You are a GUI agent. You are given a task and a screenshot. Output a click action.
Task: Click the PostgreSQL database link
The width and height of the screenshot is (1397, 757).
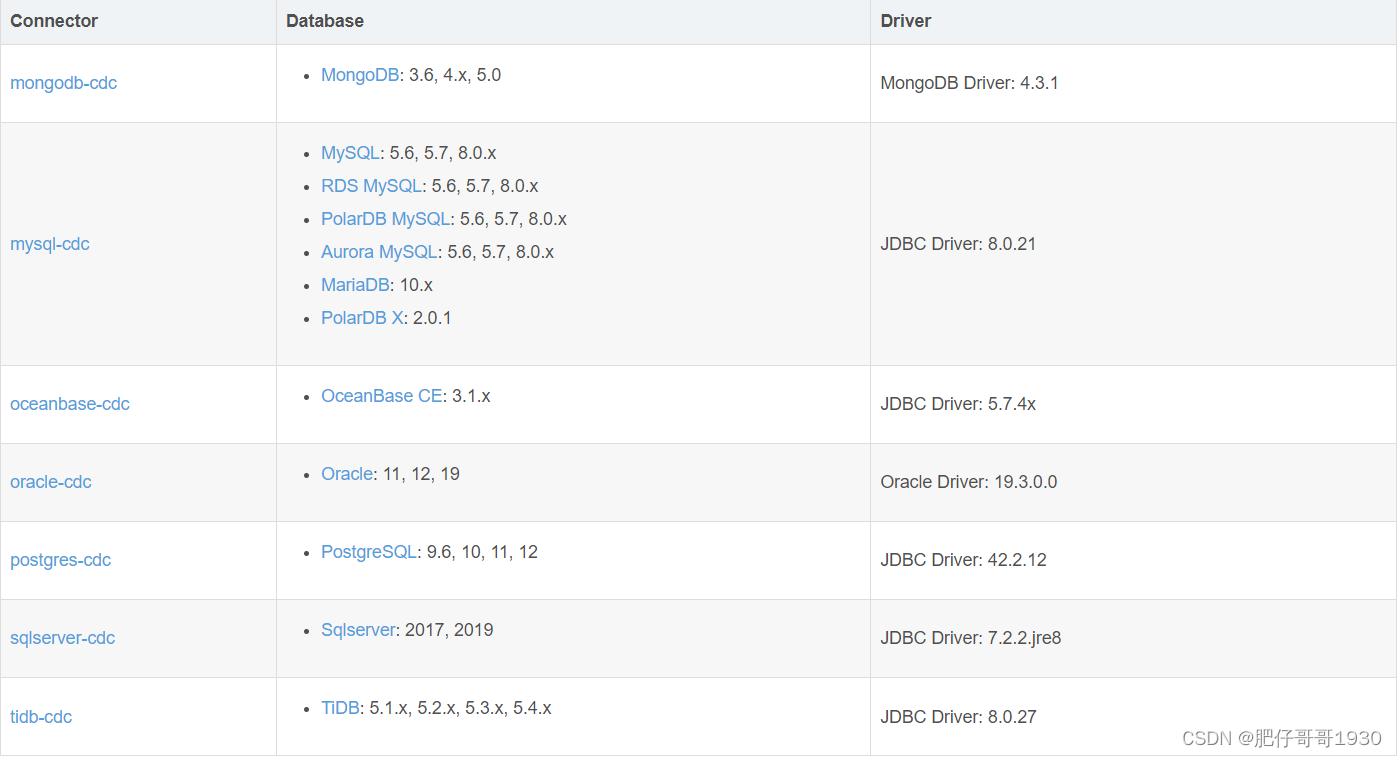369,552
